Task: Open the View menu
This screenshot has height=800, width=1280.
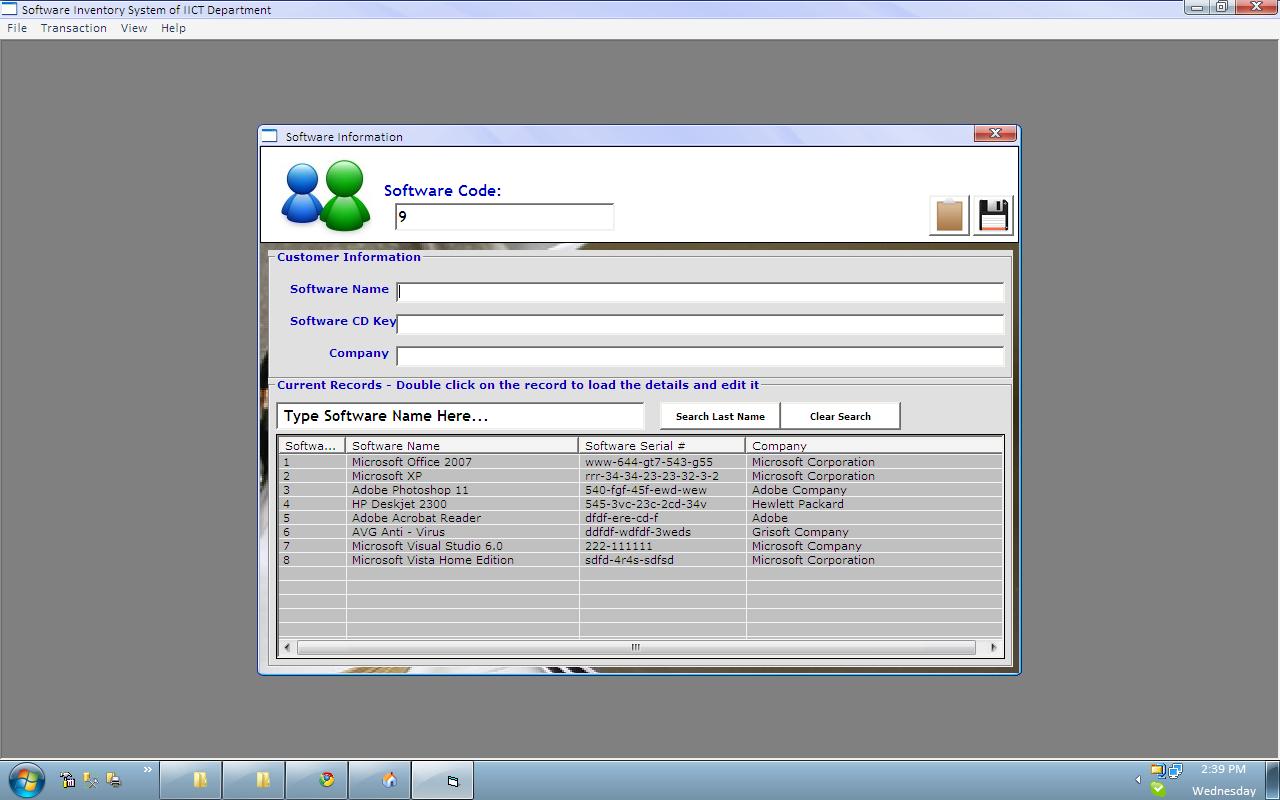Action: [134, 28]
